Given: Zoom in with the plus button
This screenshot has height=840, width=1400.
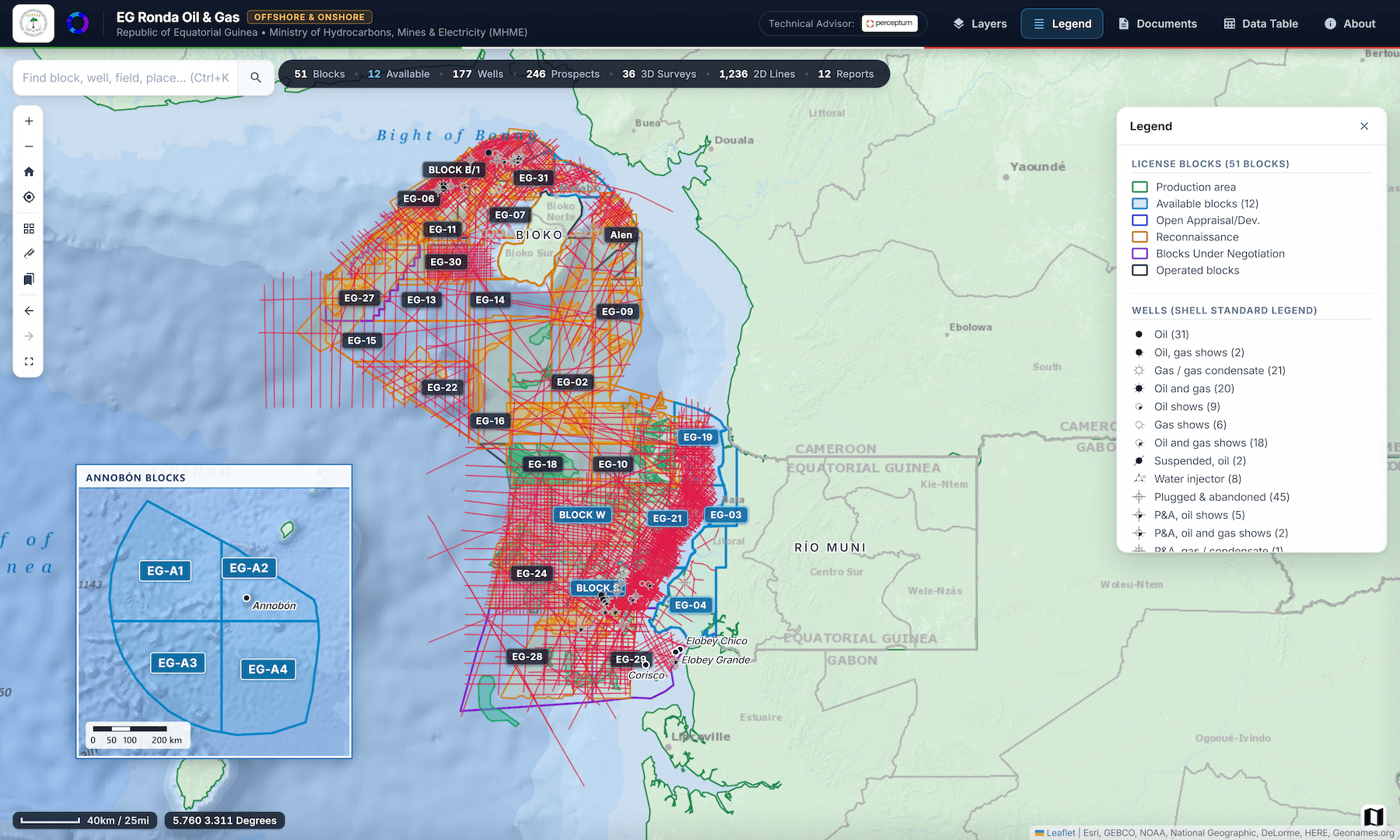Looking at the screenshot, I should pyautogui.click(x=29, y=121).
